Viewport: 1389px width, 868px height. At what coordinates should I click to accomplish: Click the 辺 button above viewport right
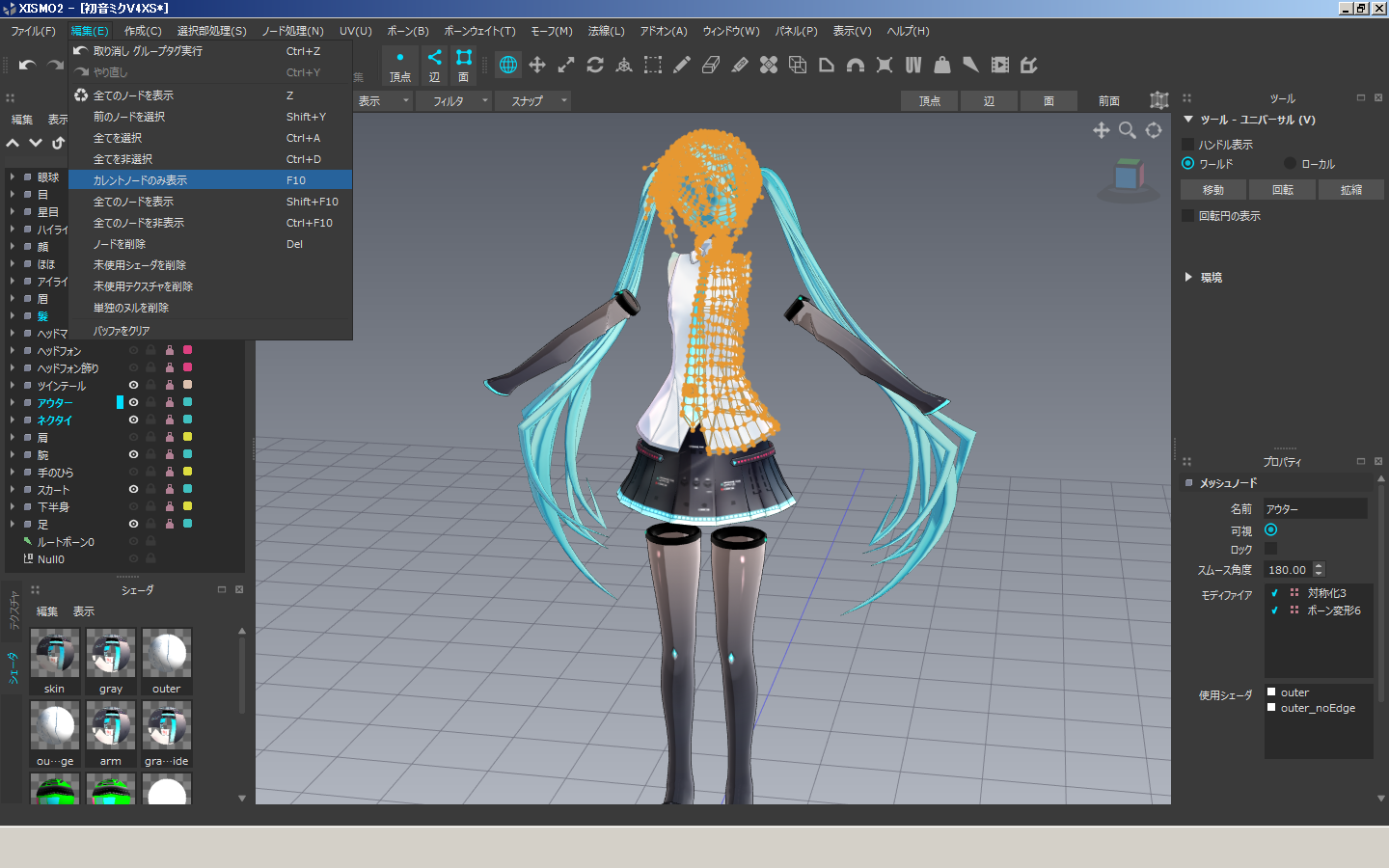point(989,100)
